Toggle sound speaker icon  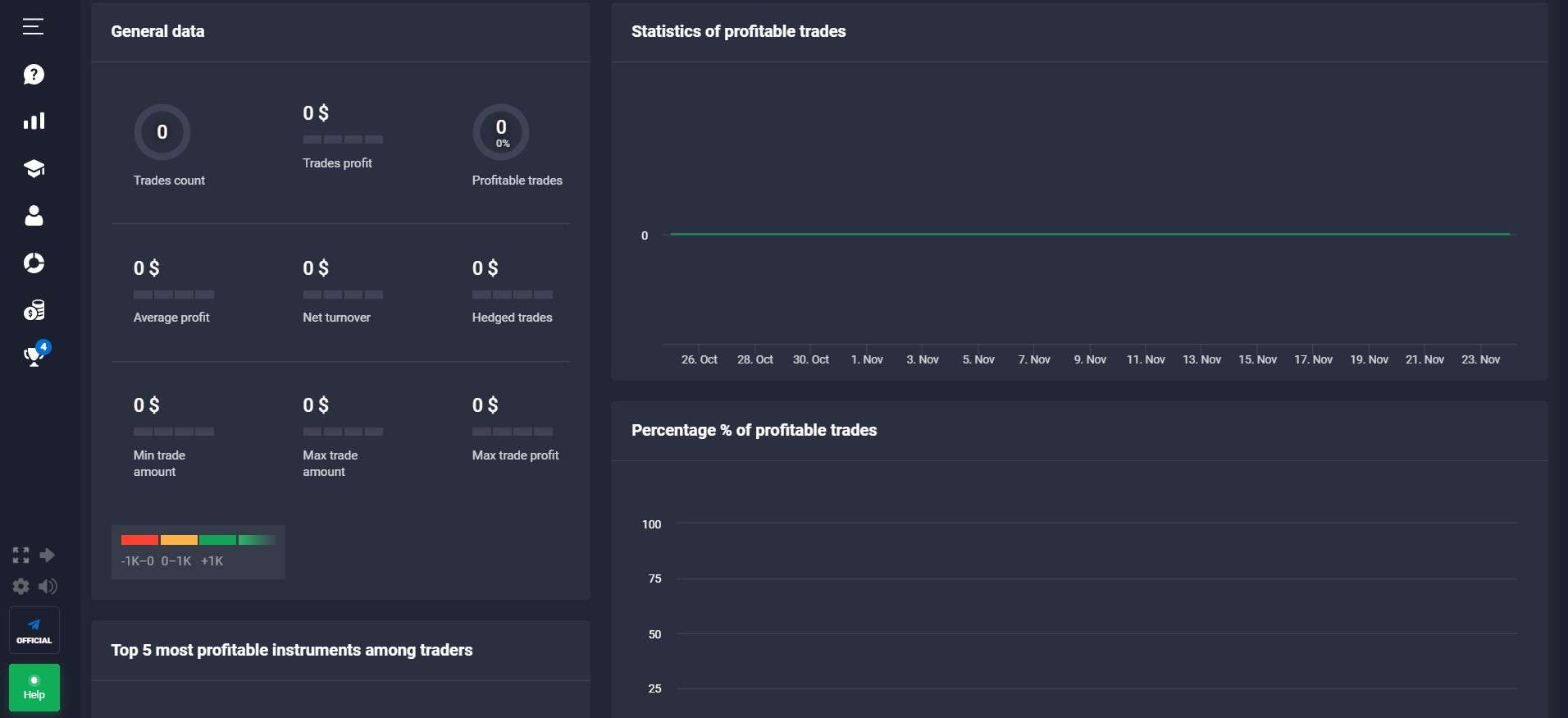(x=48, y=586)
